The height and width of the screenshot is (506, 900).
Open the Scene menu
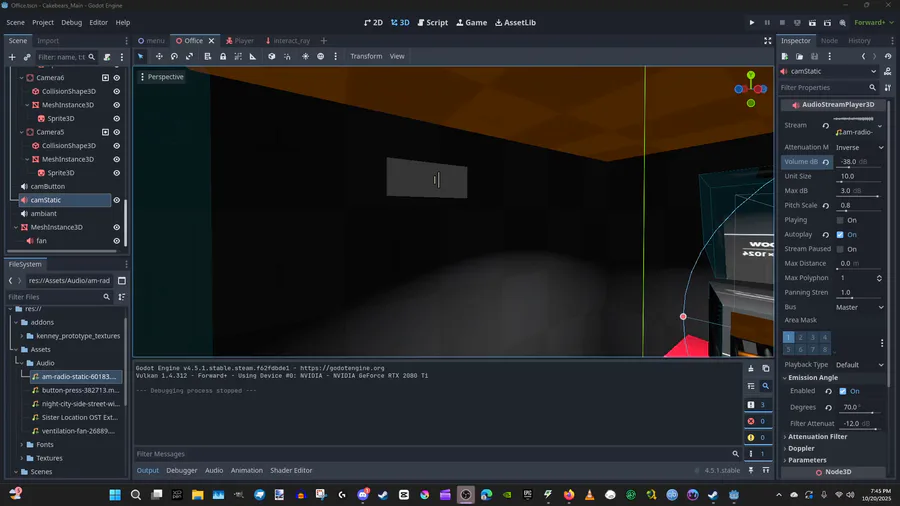(x=15, y=22)
